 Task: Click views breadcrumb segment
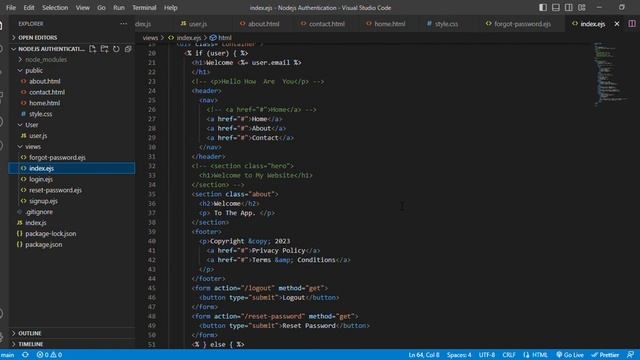[x=150, y=38]
